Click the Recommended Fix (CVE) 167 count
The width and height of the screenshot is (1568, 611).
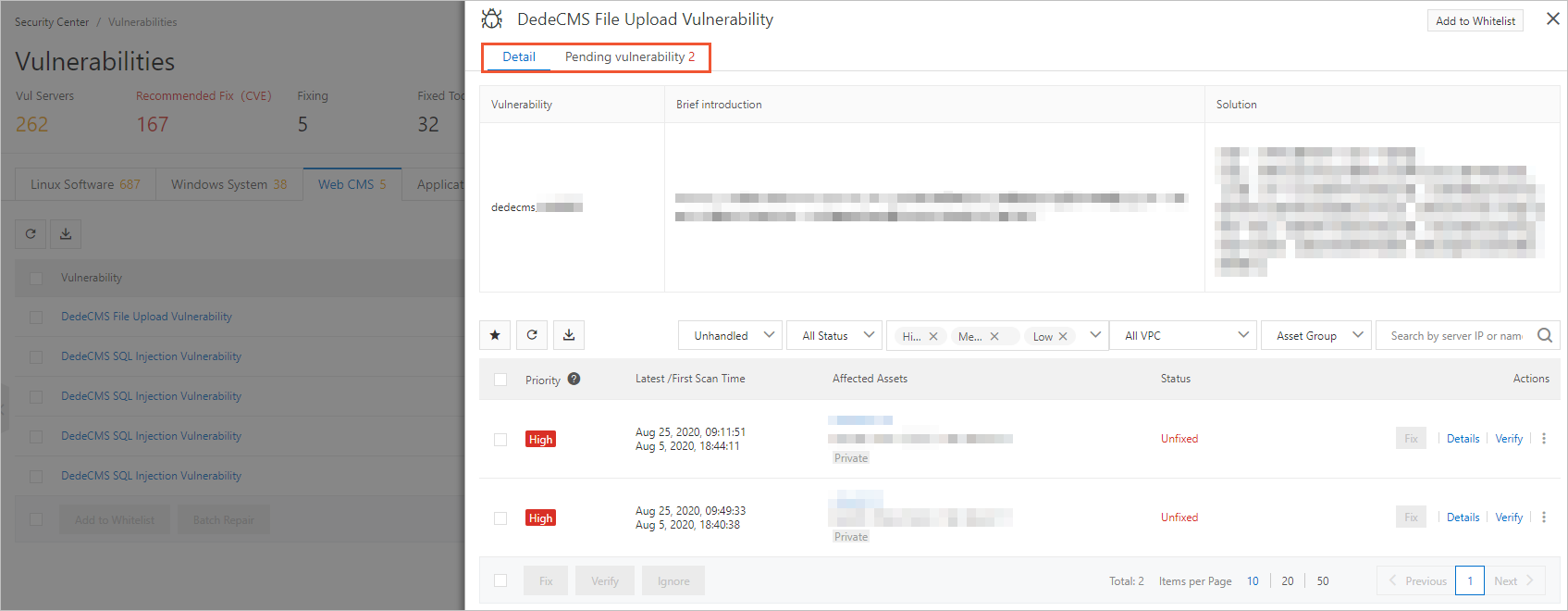[x=153, y=124]
